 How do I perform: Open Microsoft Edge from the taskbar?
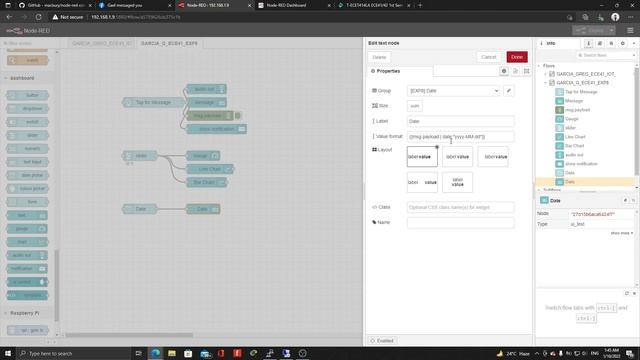pyautogui.click(x=156, y=353)
